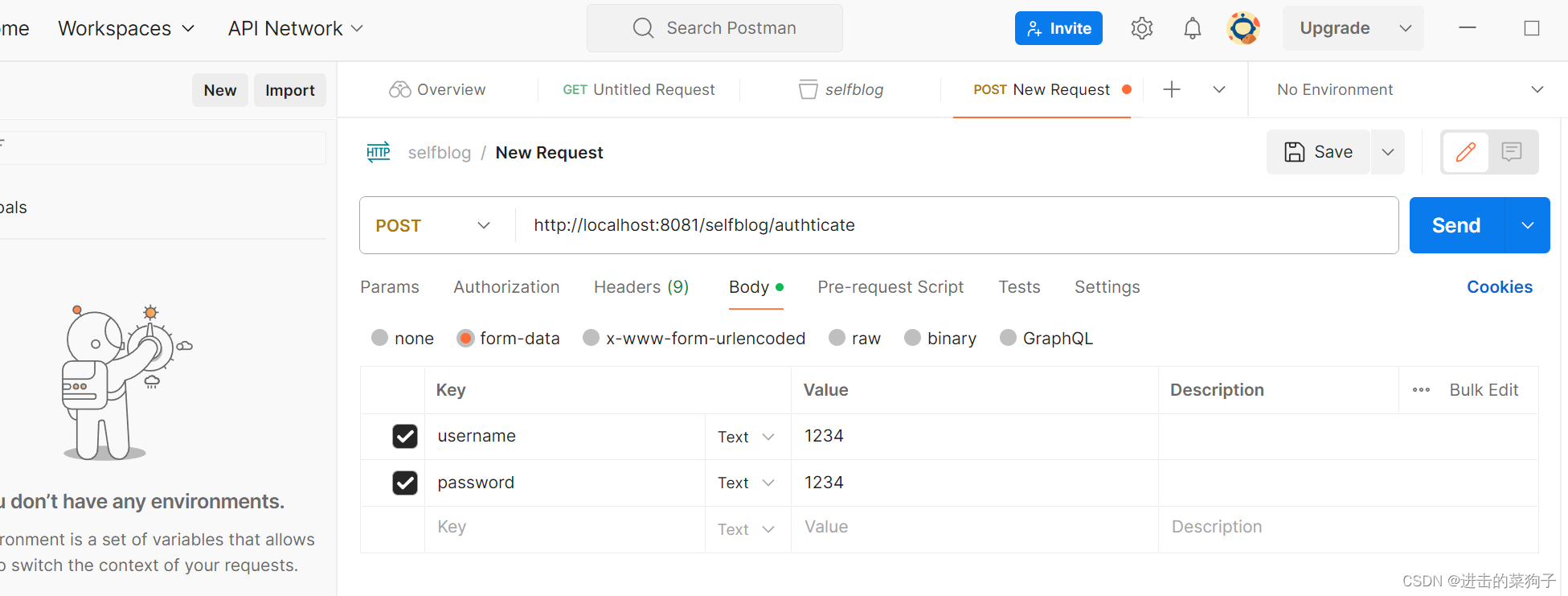Add a new tab with plus icon
The width and height of the screenshot is (1568, 596).
[x=1172, y=89]
